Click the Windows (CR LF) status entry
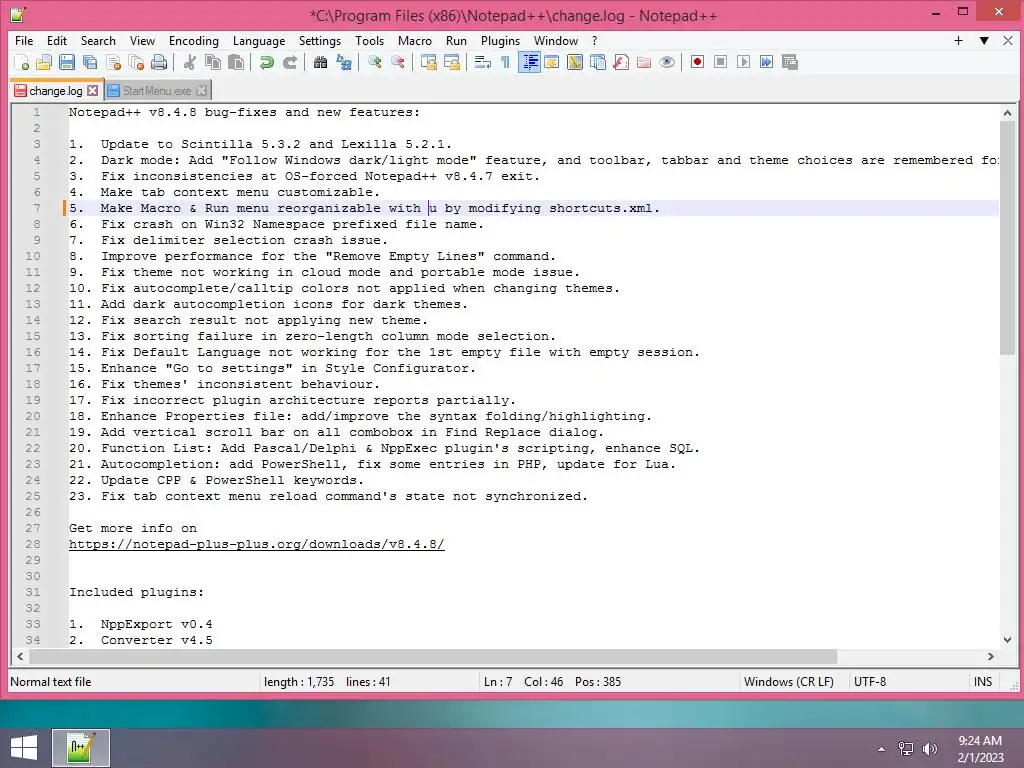This screenshot has width=1024, height=768. [789, 682]
